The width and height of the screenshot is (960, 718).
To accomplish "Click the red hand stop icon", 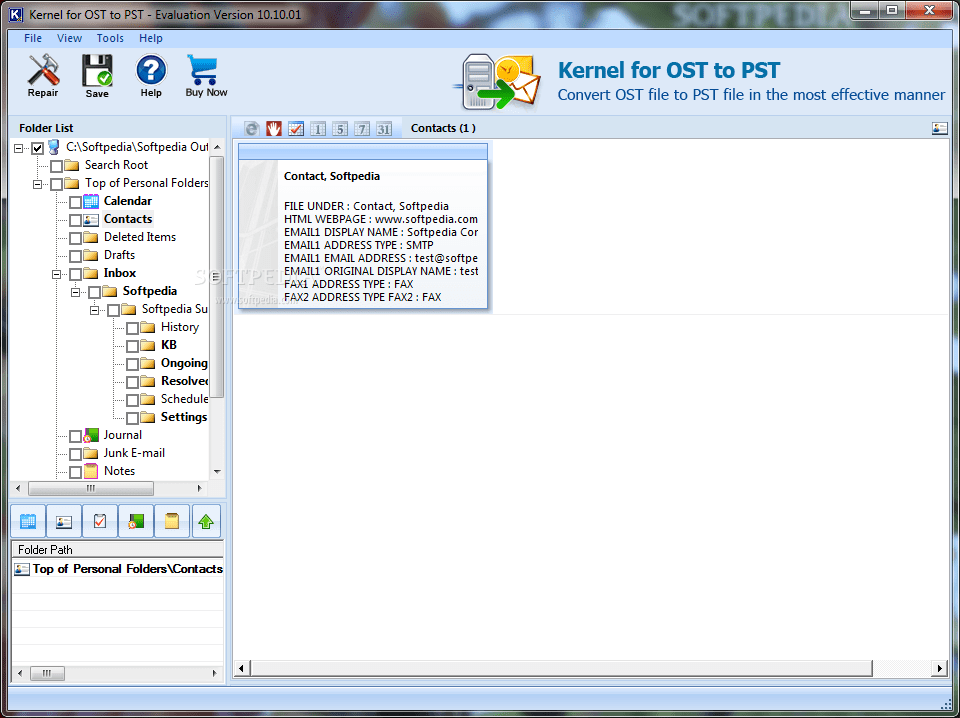I will (274, 129).
